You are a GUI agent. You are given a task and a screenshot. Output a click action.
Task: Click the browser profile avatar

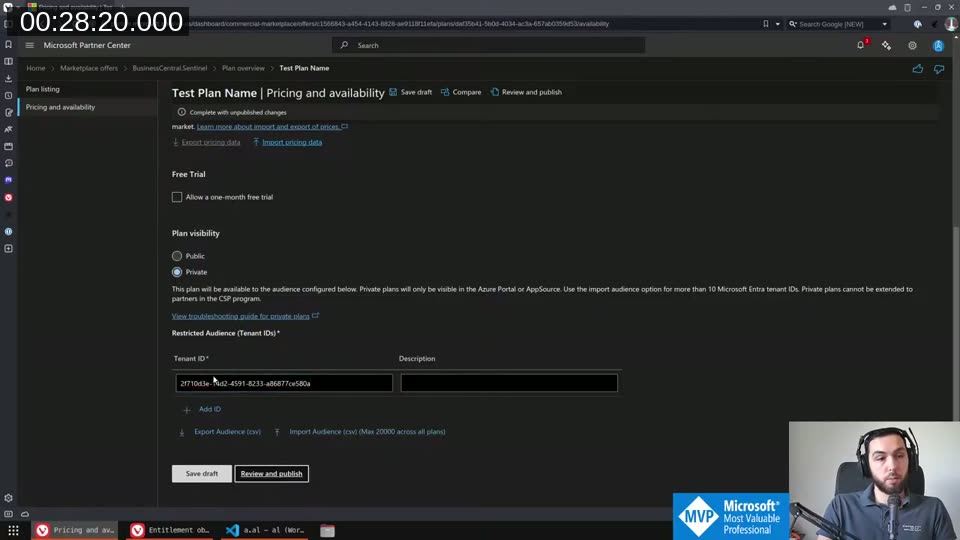[x=951, y=24]
